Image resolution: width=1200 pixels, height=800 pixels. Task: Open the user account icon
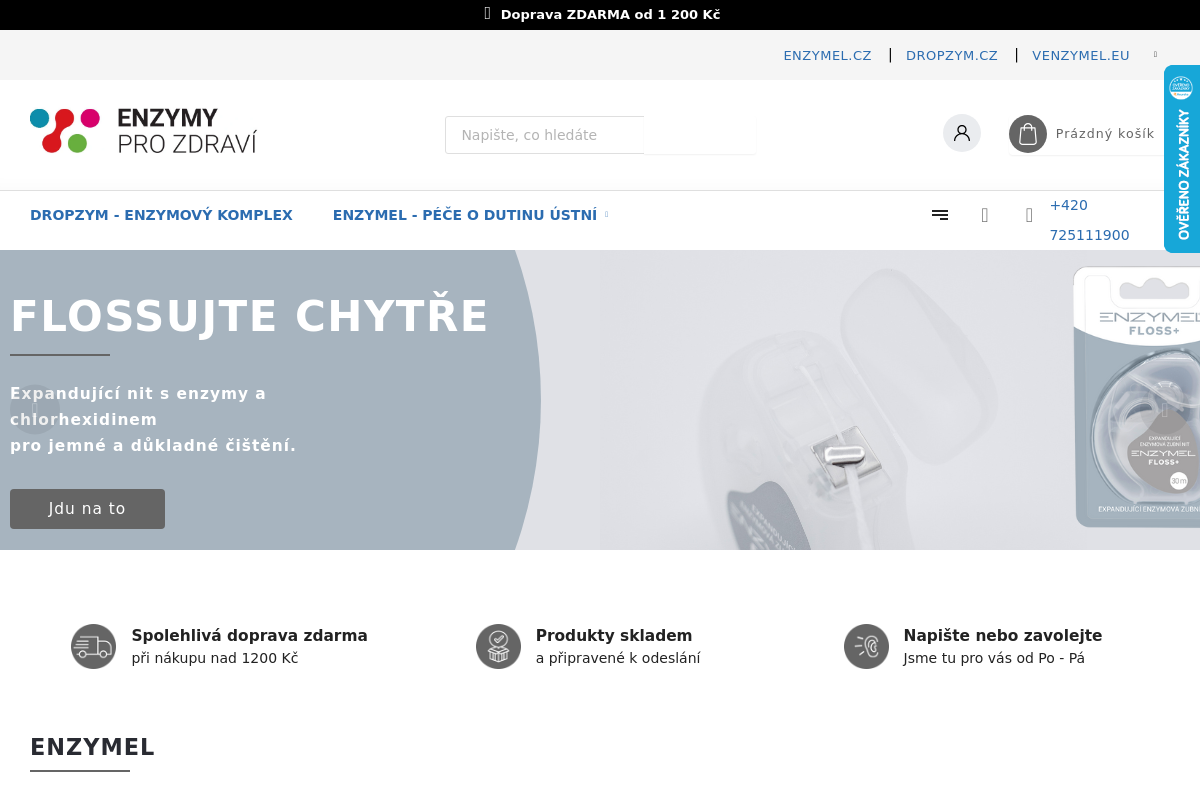[962, 133]
